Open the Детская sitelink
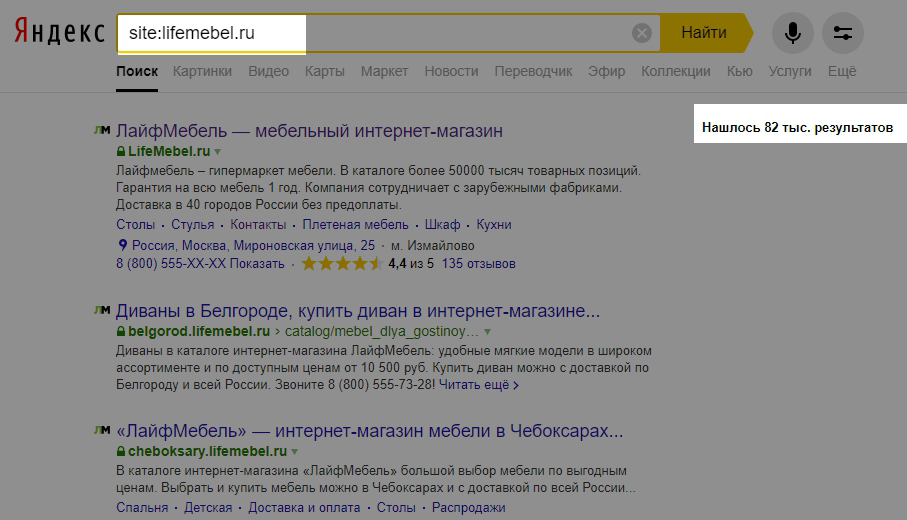 208,507
